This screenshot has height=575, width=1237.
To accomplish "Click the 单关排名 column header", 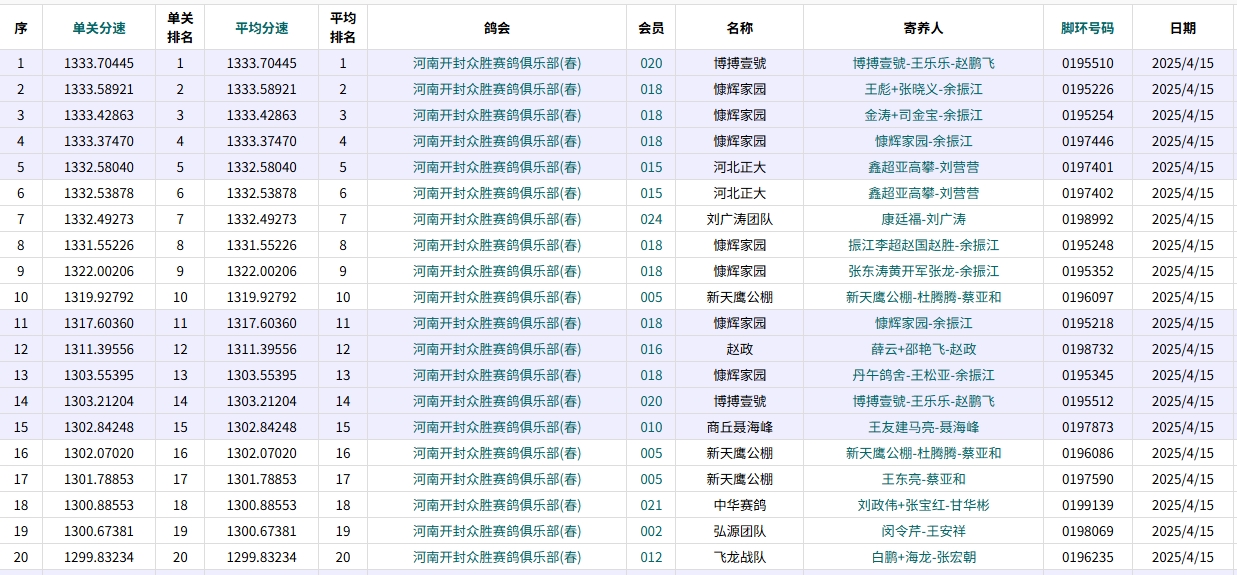I will 180,27.
